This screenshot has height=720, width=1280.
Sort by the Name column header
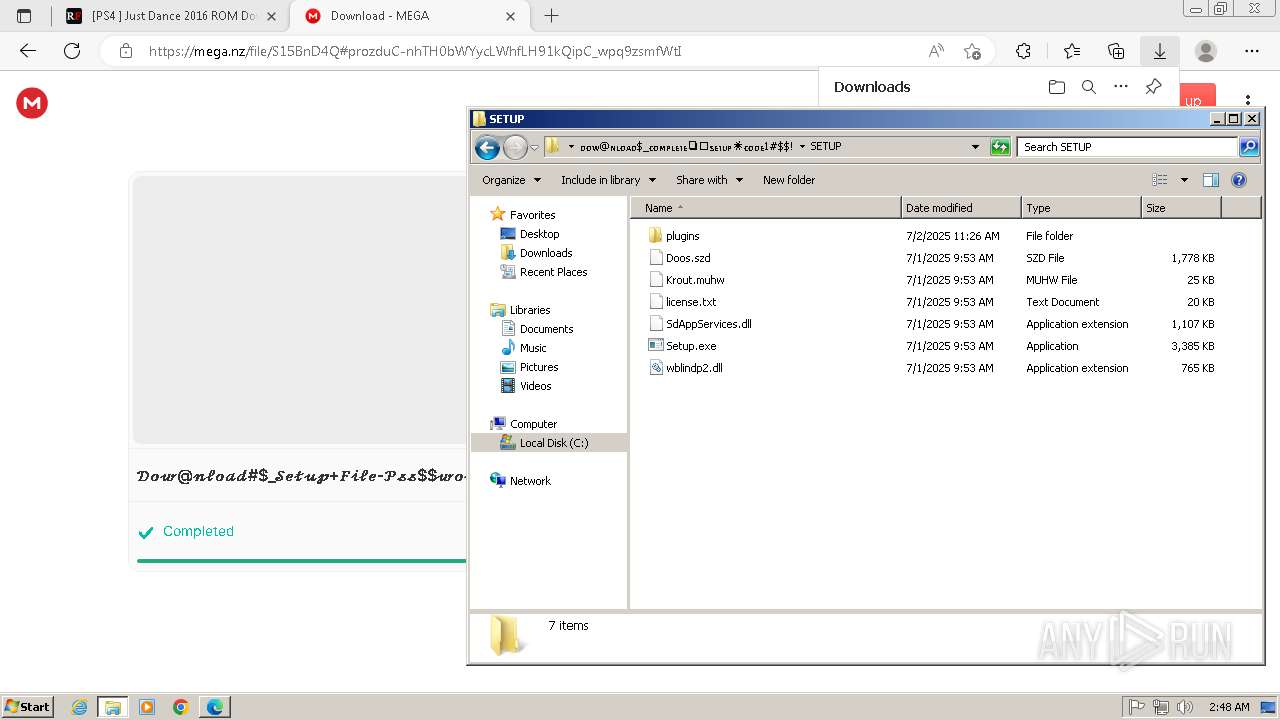pos(765,208)
